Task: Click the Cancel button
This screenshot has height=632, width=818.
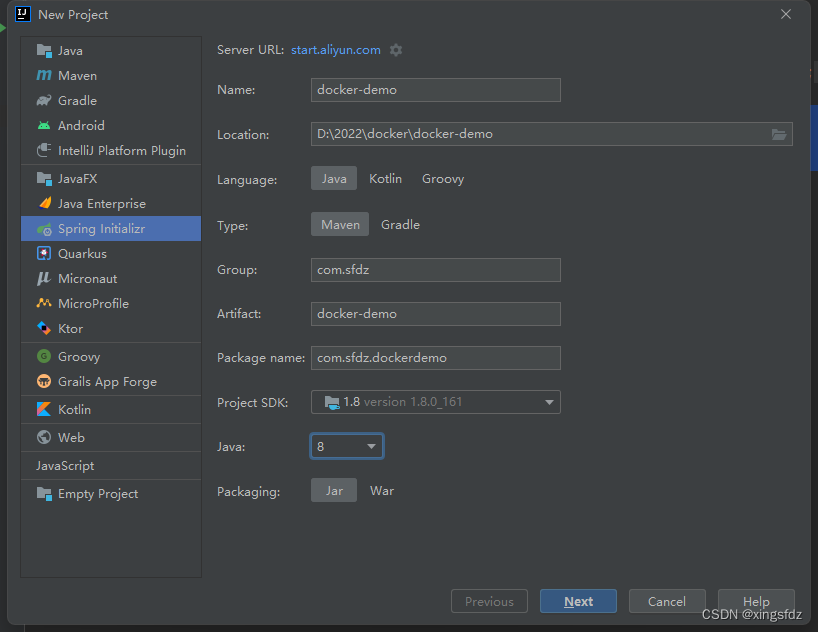Action: (667, 601)
